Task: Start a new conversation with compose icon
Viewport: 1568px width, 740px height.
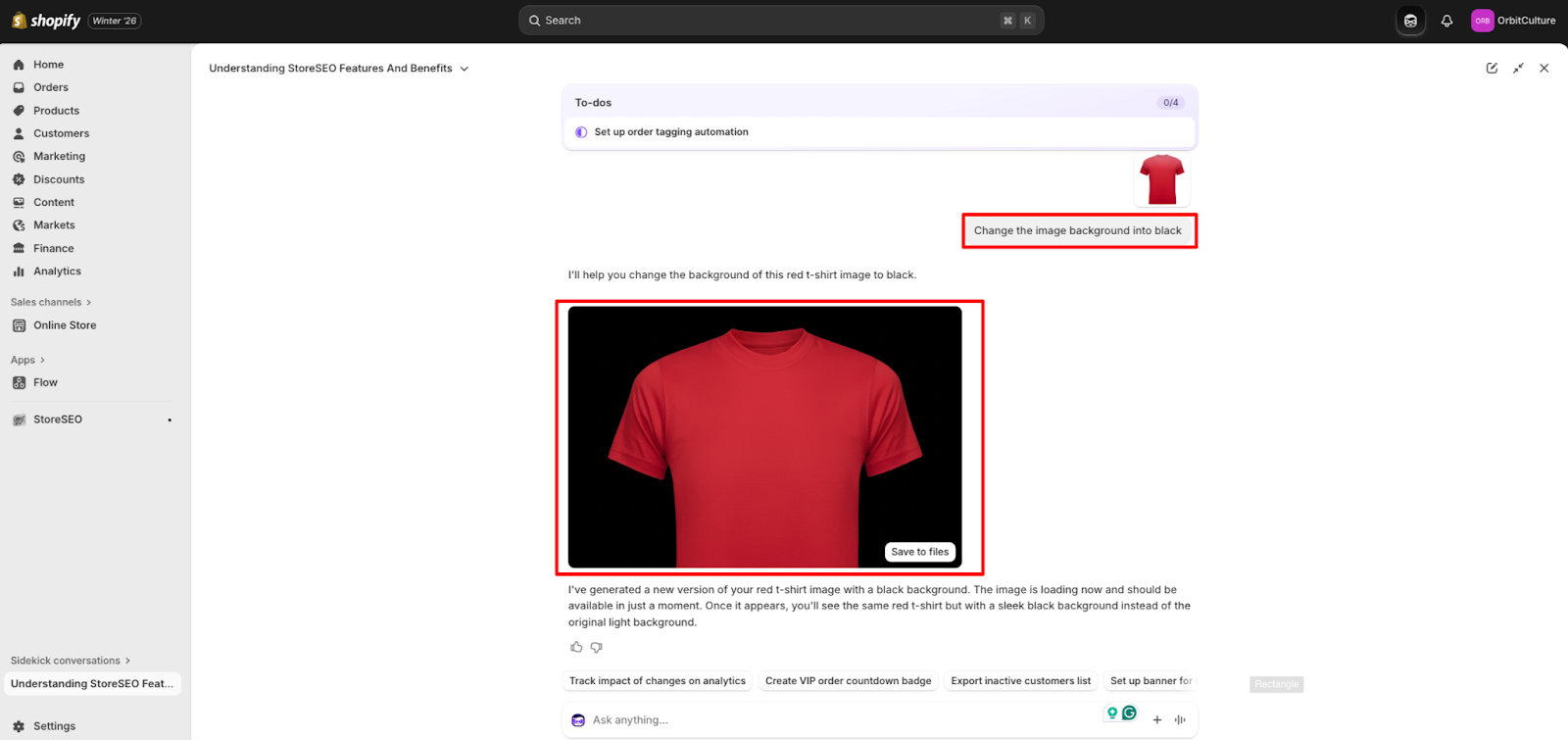Action: [1492, 69]
